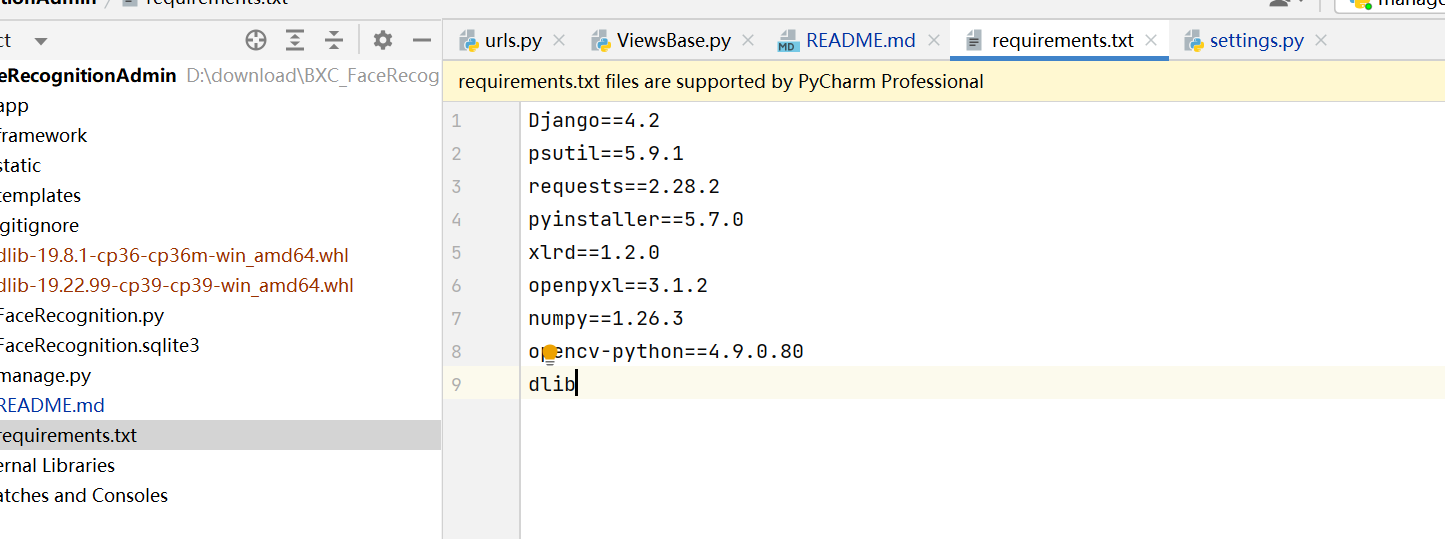
Task: Switch to the settings.py editor tab
Action: coord(1256,41)
